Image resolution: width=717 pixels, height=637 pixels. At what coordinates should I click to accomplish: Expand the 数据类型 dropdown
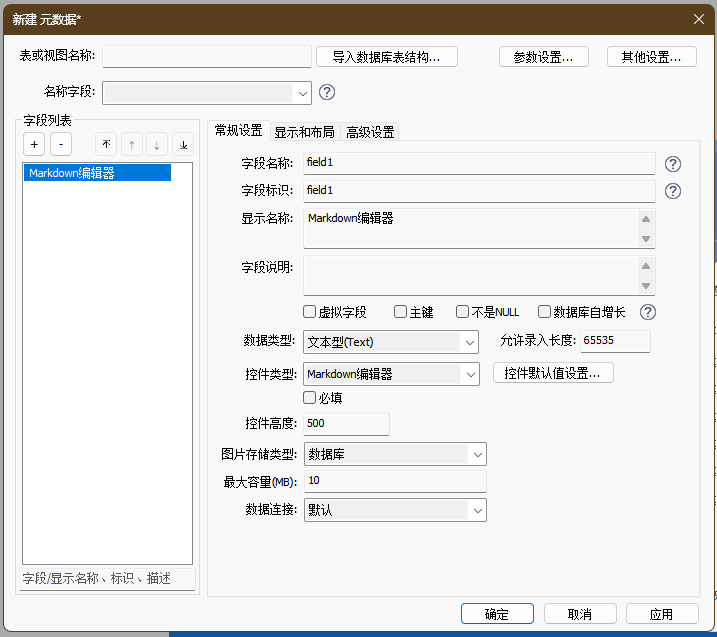click(470, 342)
